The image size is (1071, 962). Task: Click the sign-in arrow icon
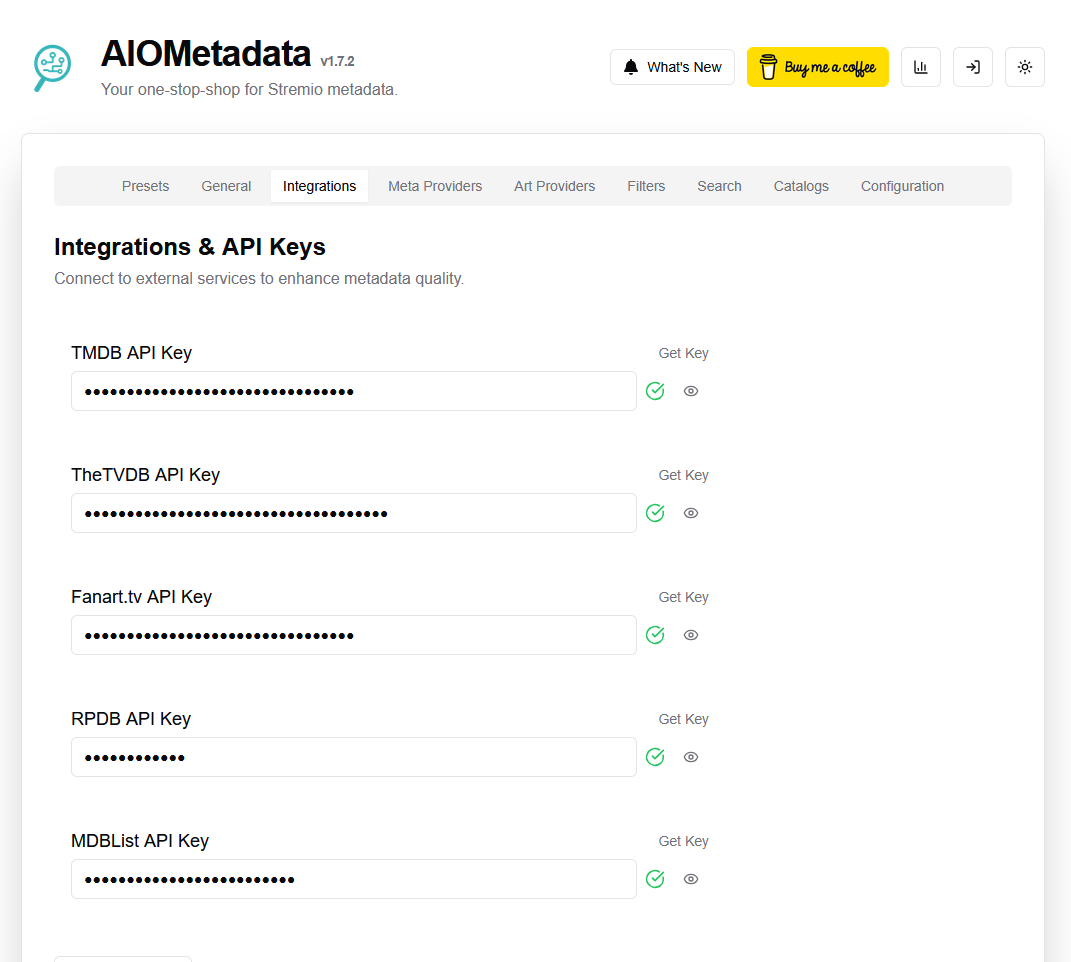pos(972,67)
